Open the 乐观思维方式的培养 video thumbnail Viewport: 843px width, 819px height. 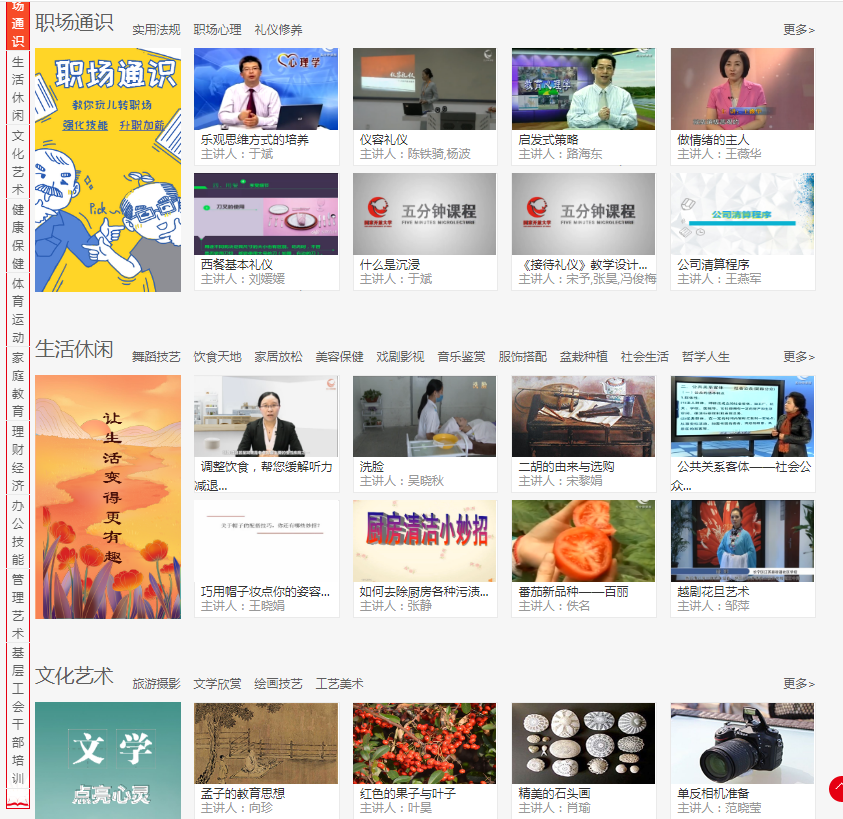click(x=265, y=89)
